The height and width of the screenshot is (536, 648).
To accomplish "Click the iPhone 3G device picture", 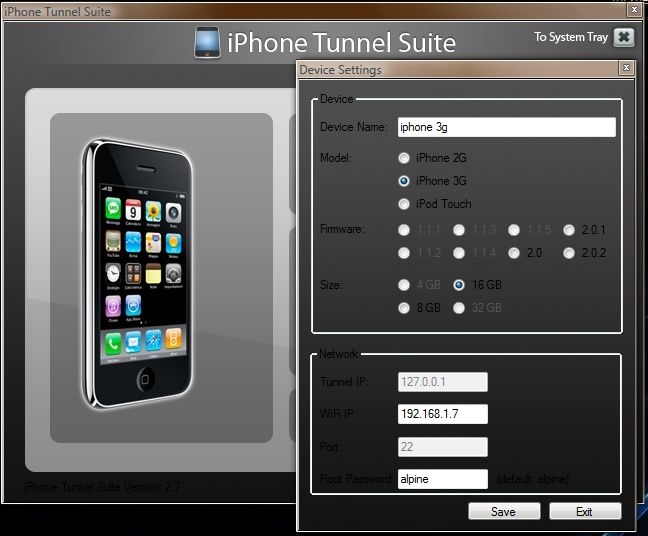I will [138, 274].
